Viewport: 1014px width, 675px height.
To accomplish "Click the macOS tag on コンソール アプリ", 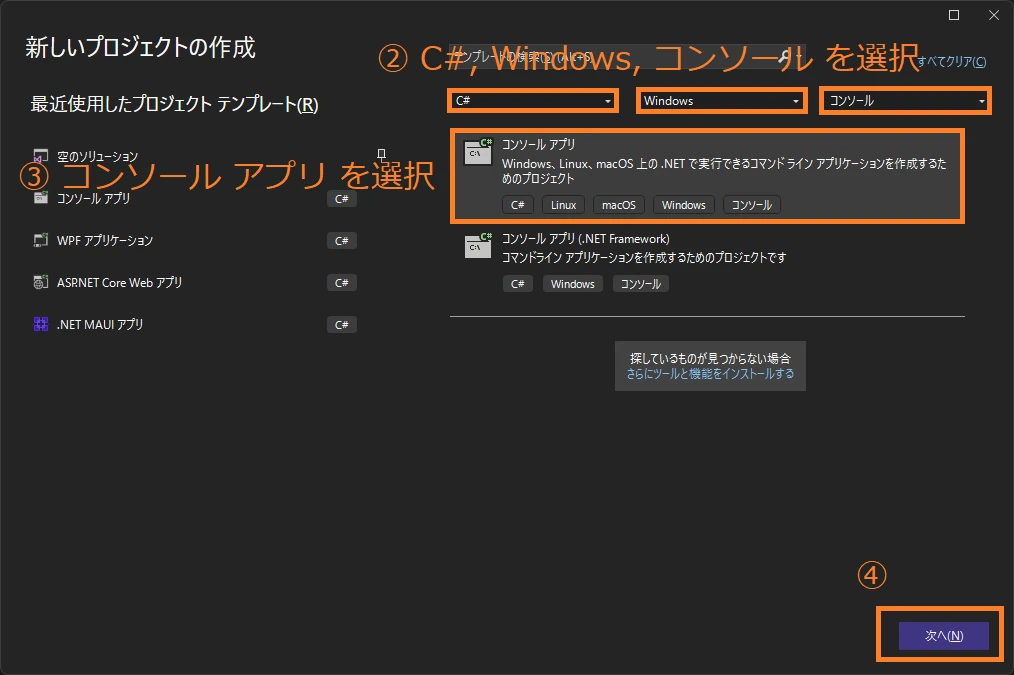I will tap(619, 205).
